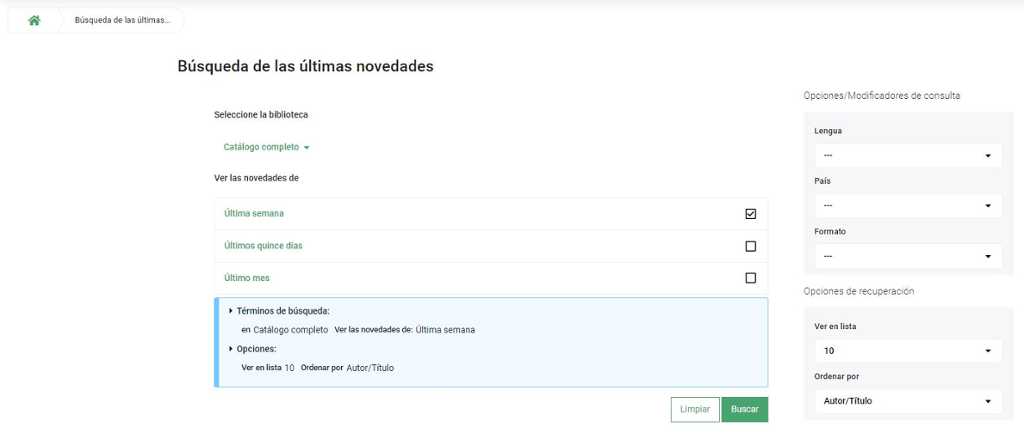Screen dimensions: 1024x433
Task: Open the Lengua dropdown
Action: coord(907,156)
